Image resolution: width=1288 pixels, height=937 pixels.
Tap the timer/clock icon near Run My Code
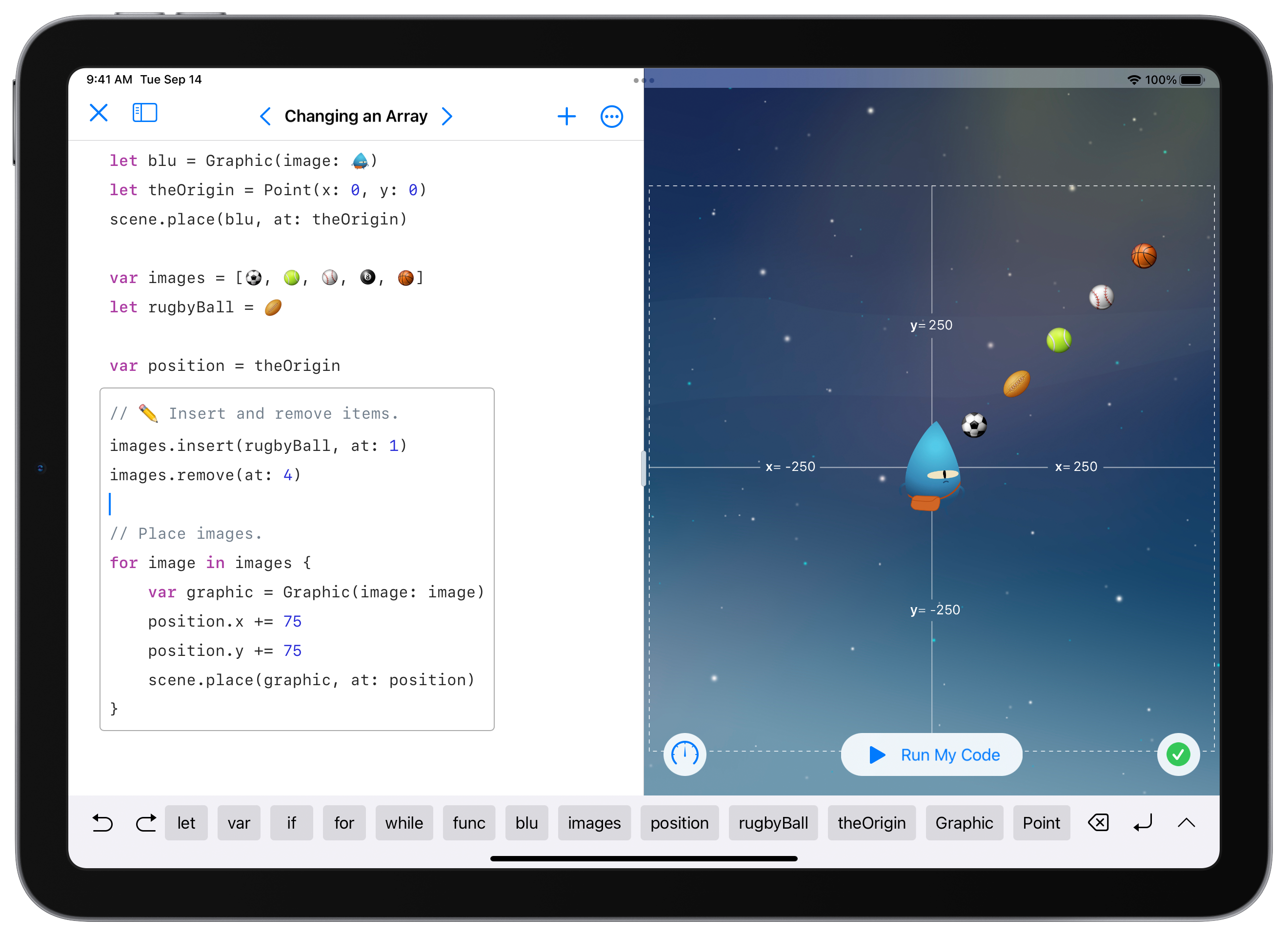coord(684,754)
